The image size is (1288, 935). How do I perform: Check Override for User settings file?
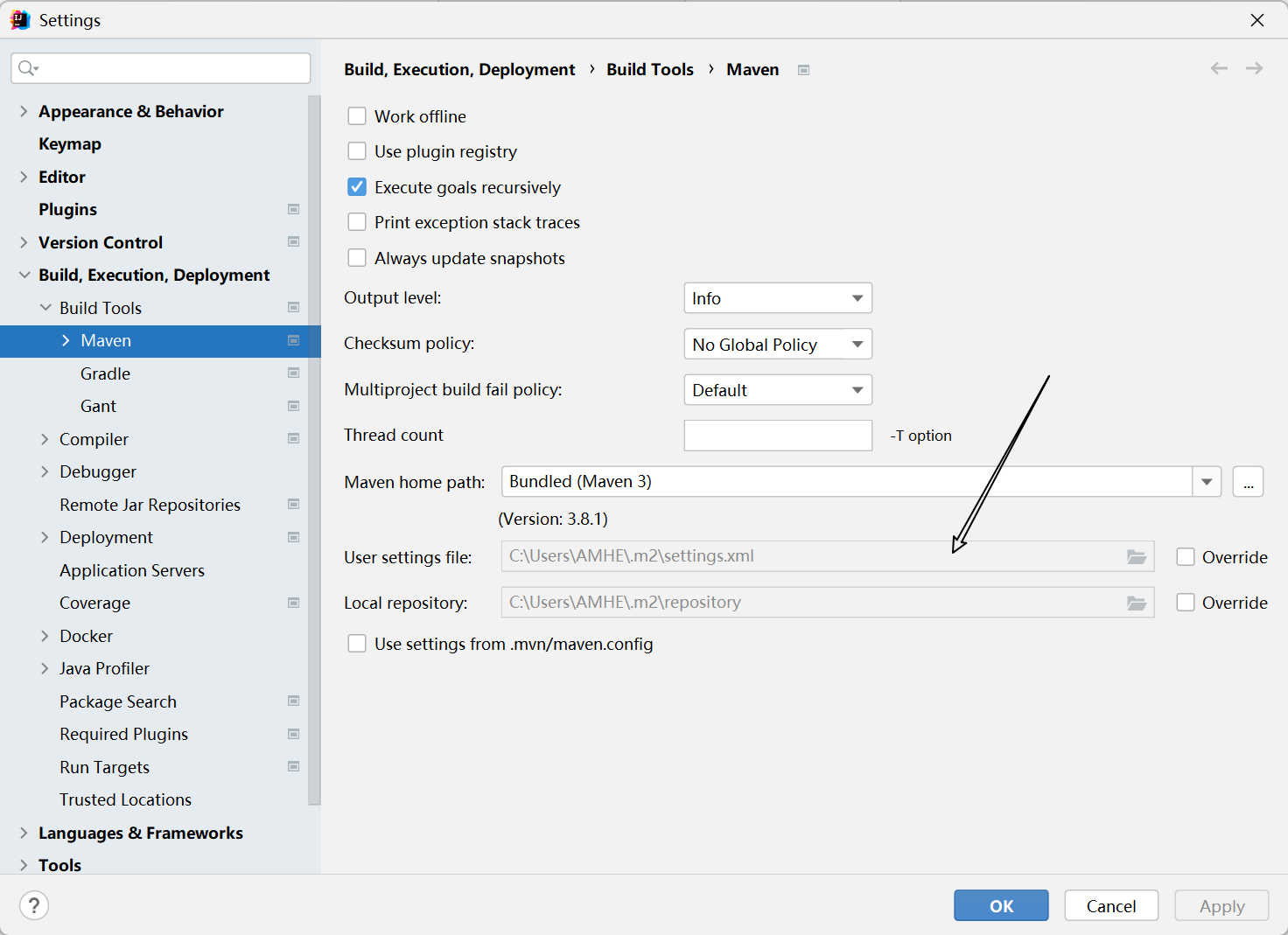[x=1186, y=557]
